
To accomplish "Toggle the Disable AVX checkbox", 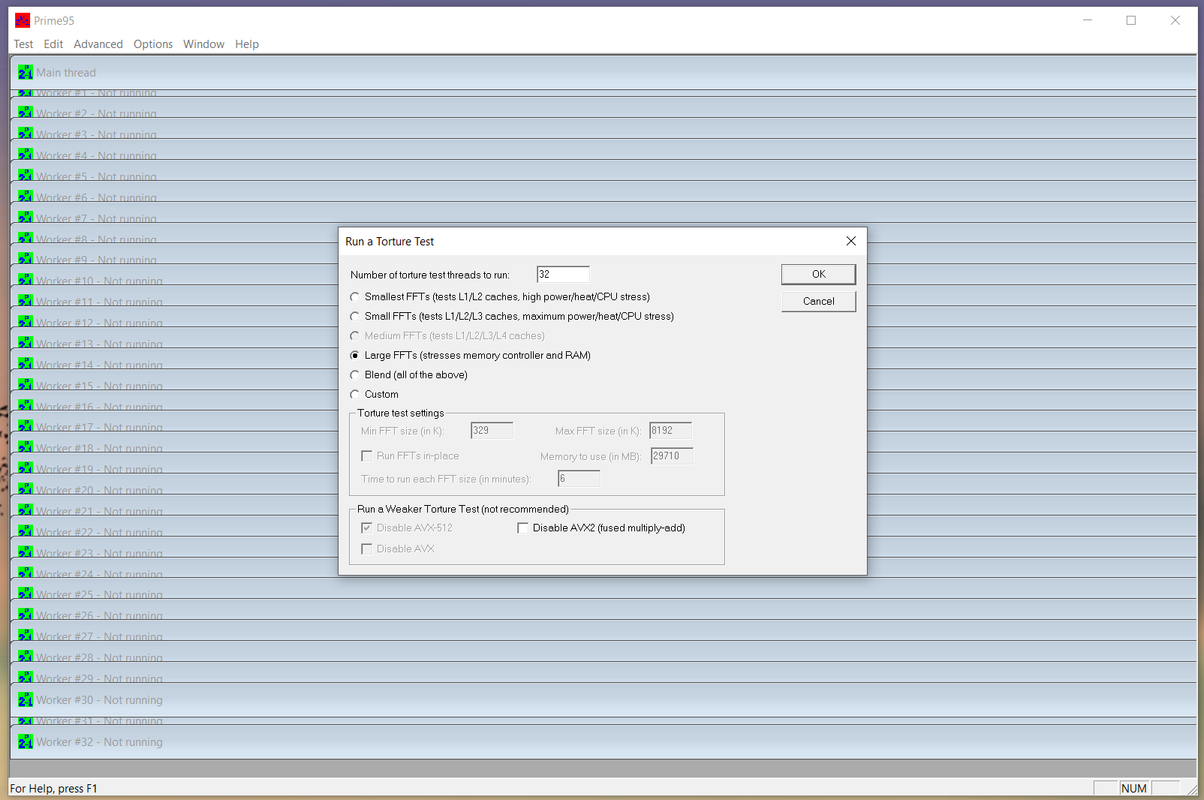I will click(x=367, y=549).
